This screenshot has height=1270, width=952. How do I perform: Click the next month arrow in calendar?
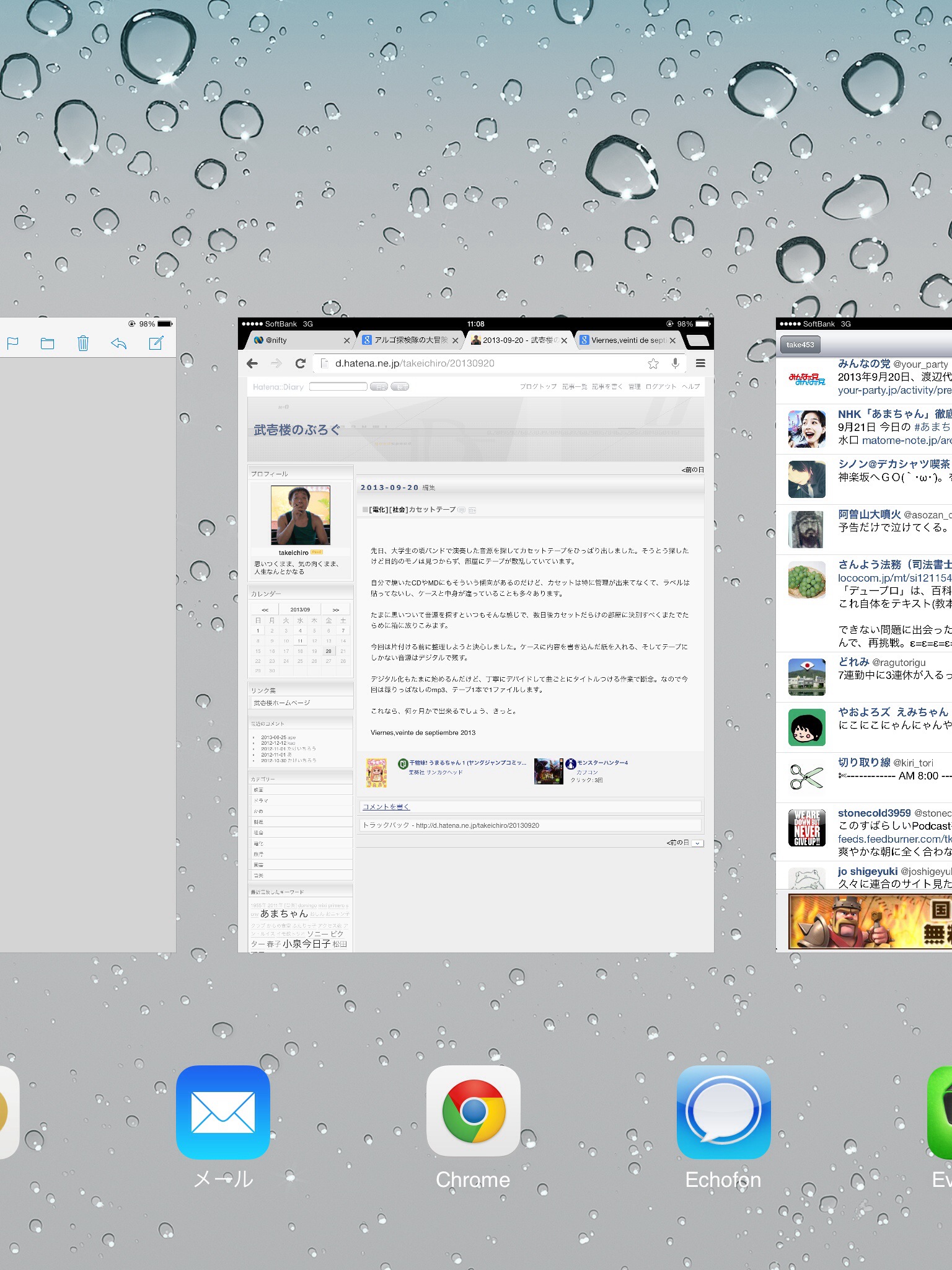pos(336,610)
